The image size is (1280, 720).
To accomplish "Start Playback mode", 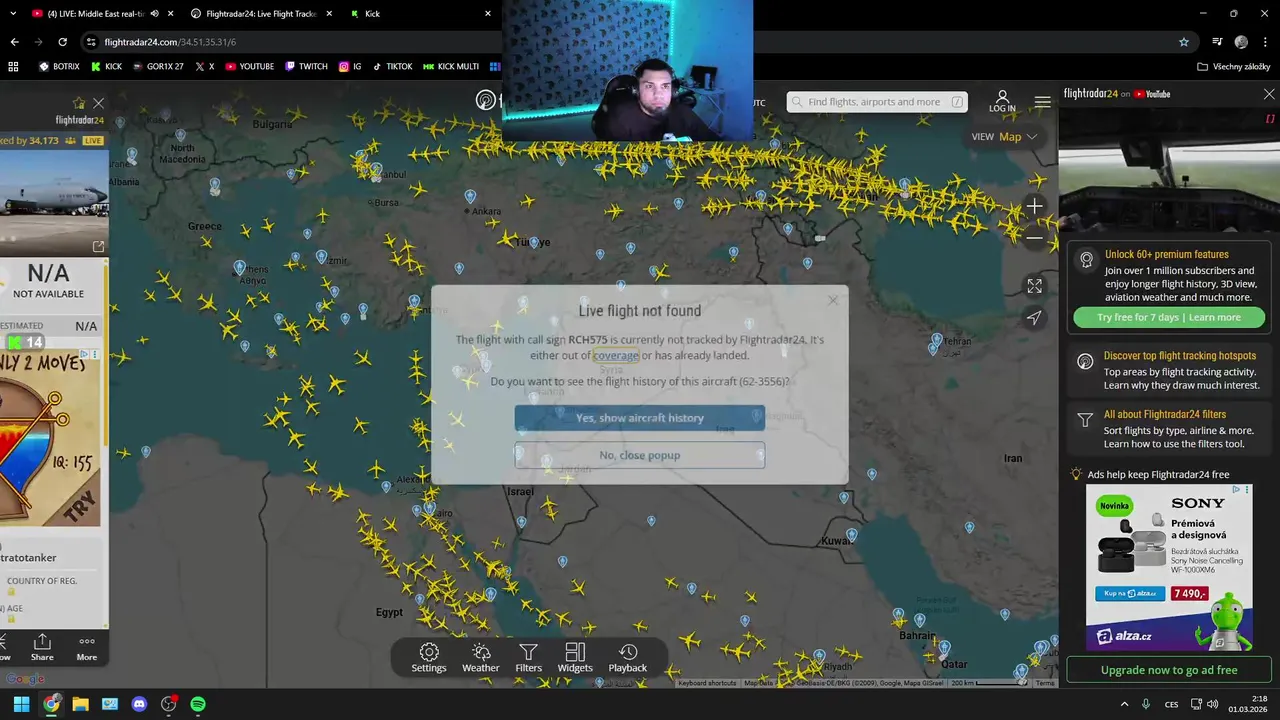I will (x=628, y=657).
